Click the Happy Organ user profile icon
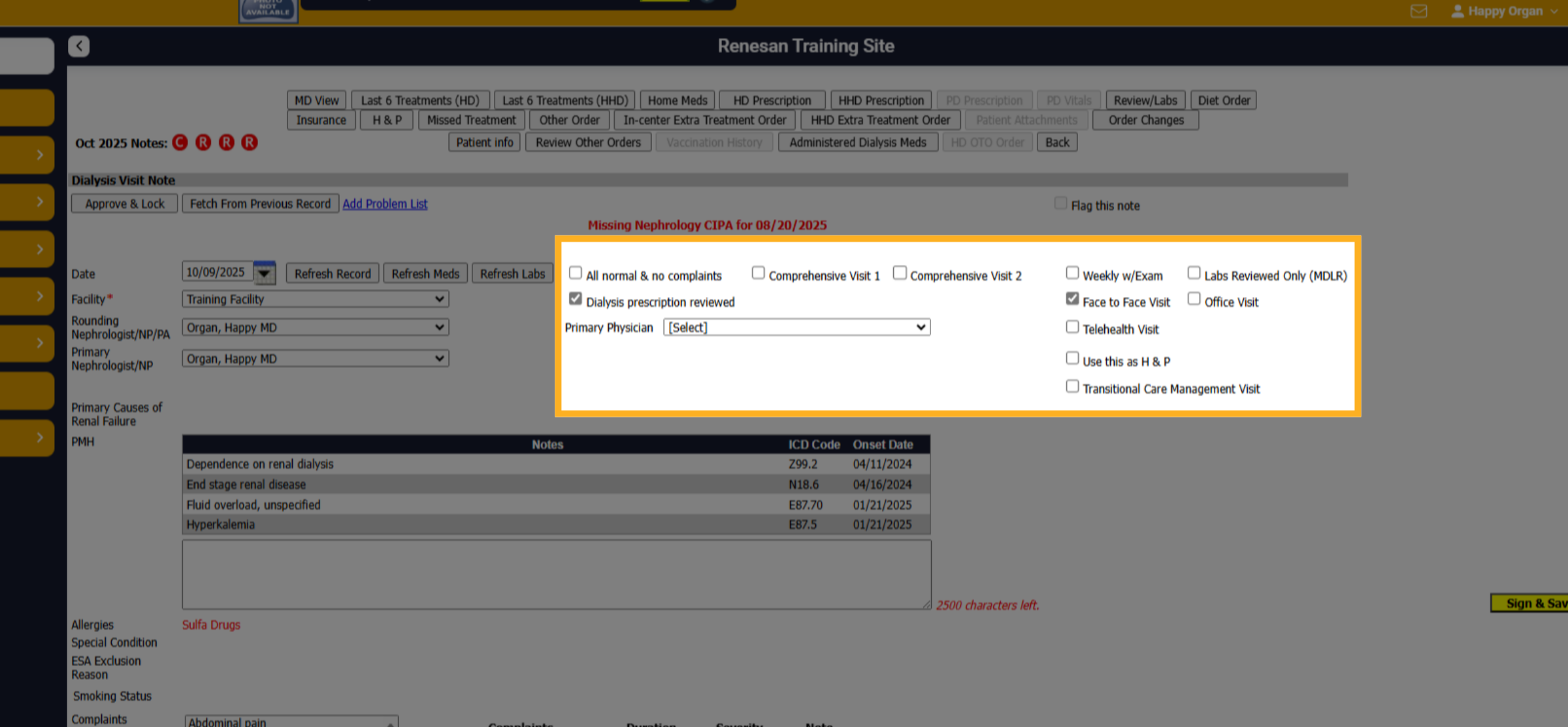 point(1457,11)
